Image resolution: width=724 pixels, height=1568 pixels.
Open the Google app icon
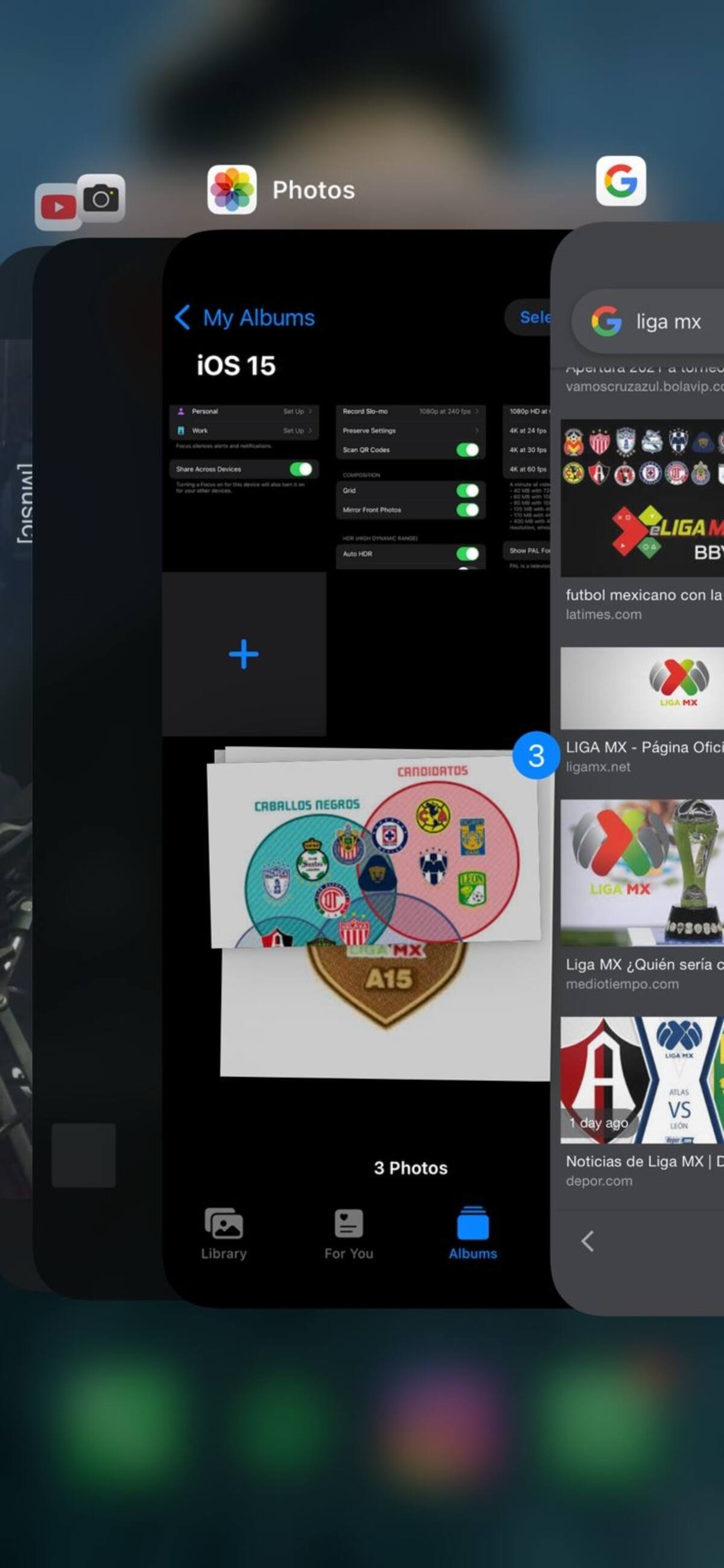[621, 181]
